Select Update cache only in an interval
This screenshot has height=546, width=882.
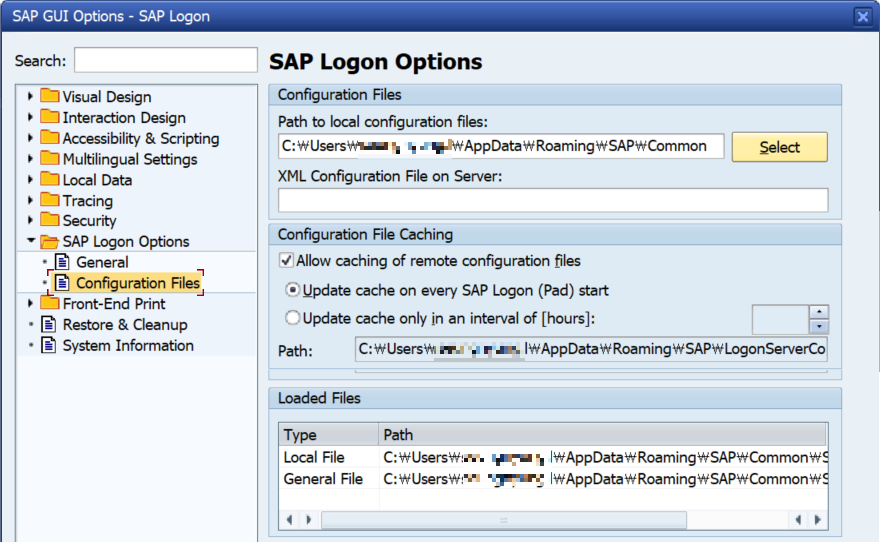point(292,318)
